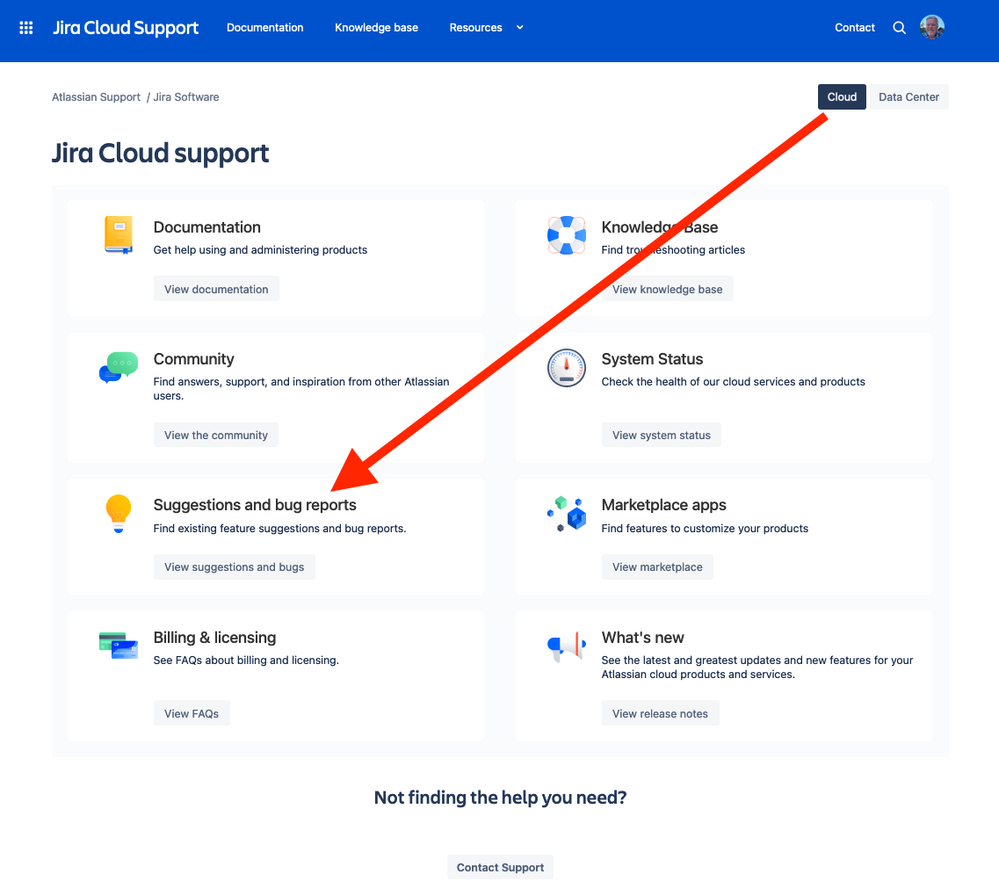Screen dimensions: 999x894
Task: Open the Knowledge base nav item
Action: (x=377, y=27)
